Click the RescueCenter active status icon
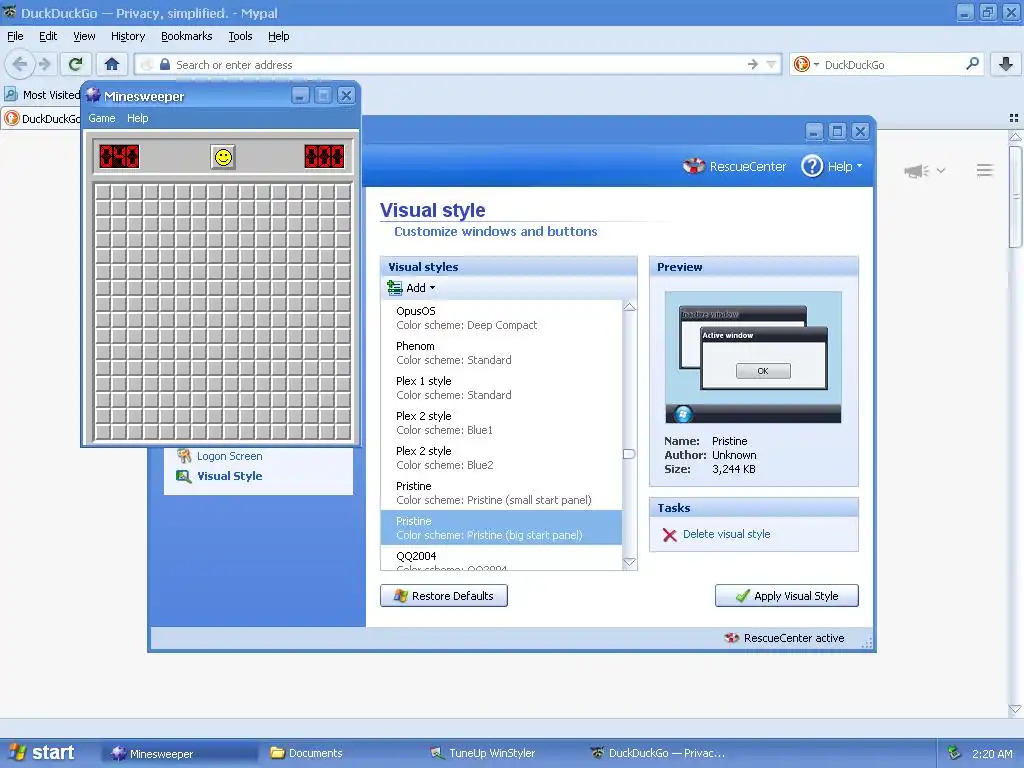The height and width of the screenshot is (768, 1024). pyautogui.click(x=731, y=638)
